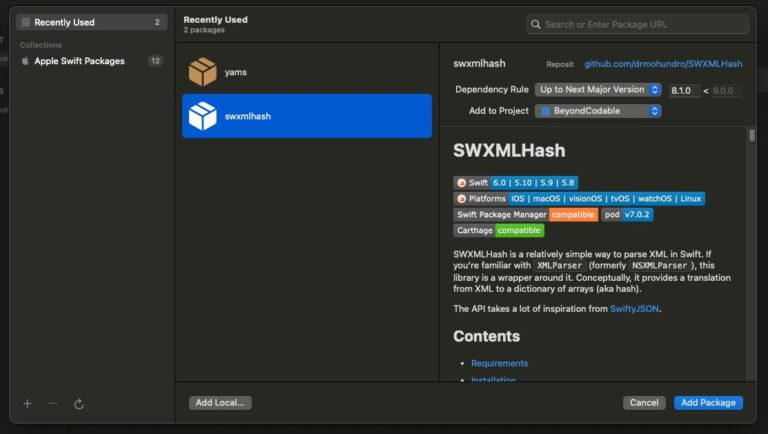
Task: Click the white swxmlhash package box icon
Action: (x=202, y=116)
